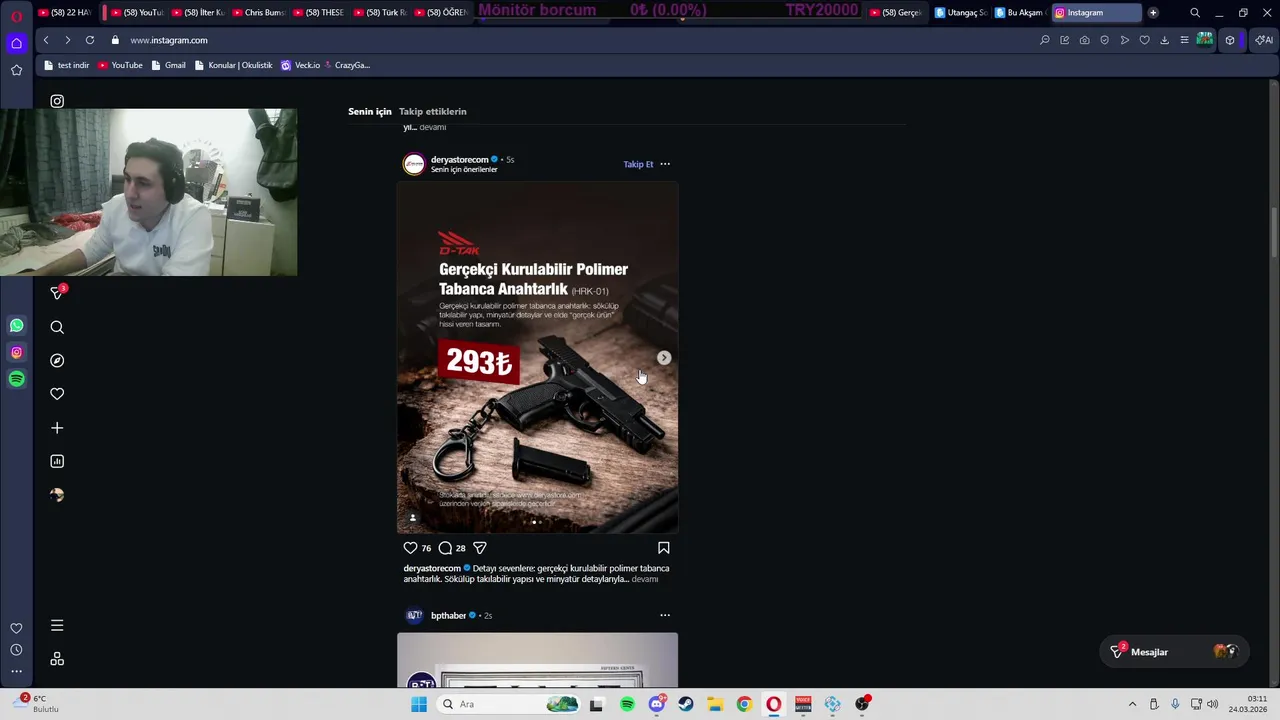The width and height of the screenshot is (1280, 720).
Task: Launch Steam from the taskbar
Action: pyautogui.click(x=686, y=704)
